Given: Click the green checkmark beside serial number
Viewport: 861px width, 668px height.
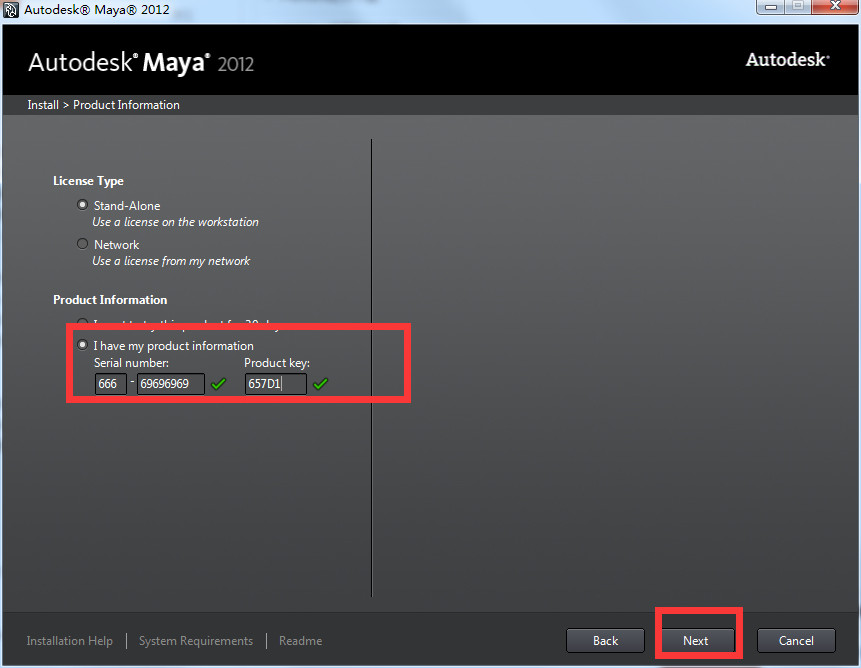Looking at the screenshot, I should [x=219, y=384].
